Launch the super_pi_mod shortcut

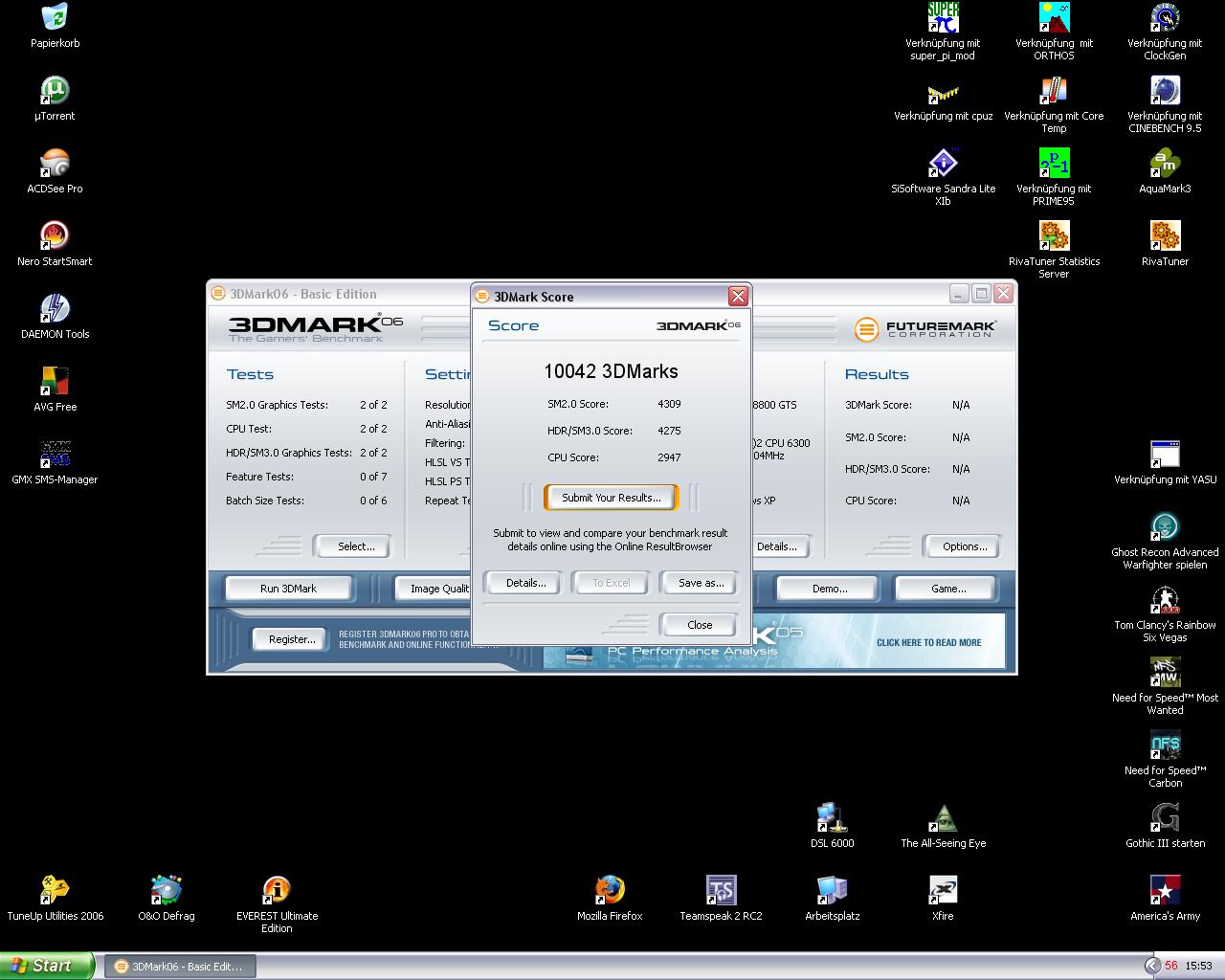[943, 17]
